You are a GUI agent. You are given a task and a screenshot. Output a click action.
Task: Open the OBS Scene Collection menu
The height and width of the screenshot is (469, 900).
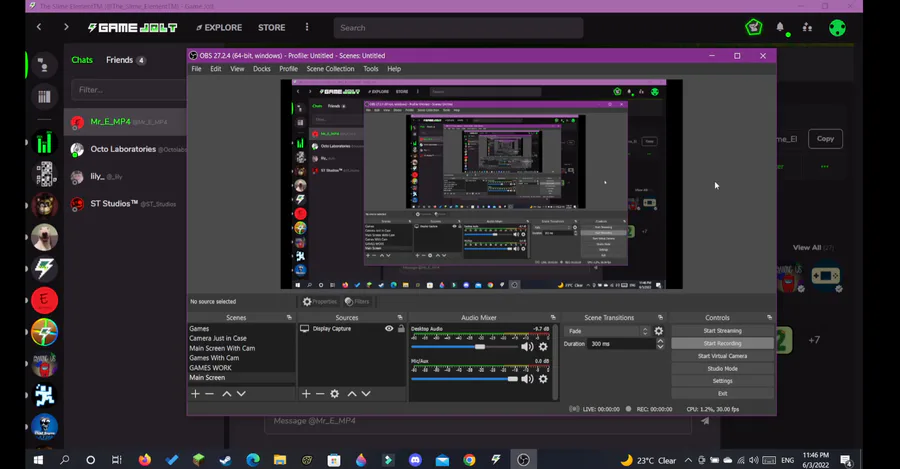[x=330, y=69]
